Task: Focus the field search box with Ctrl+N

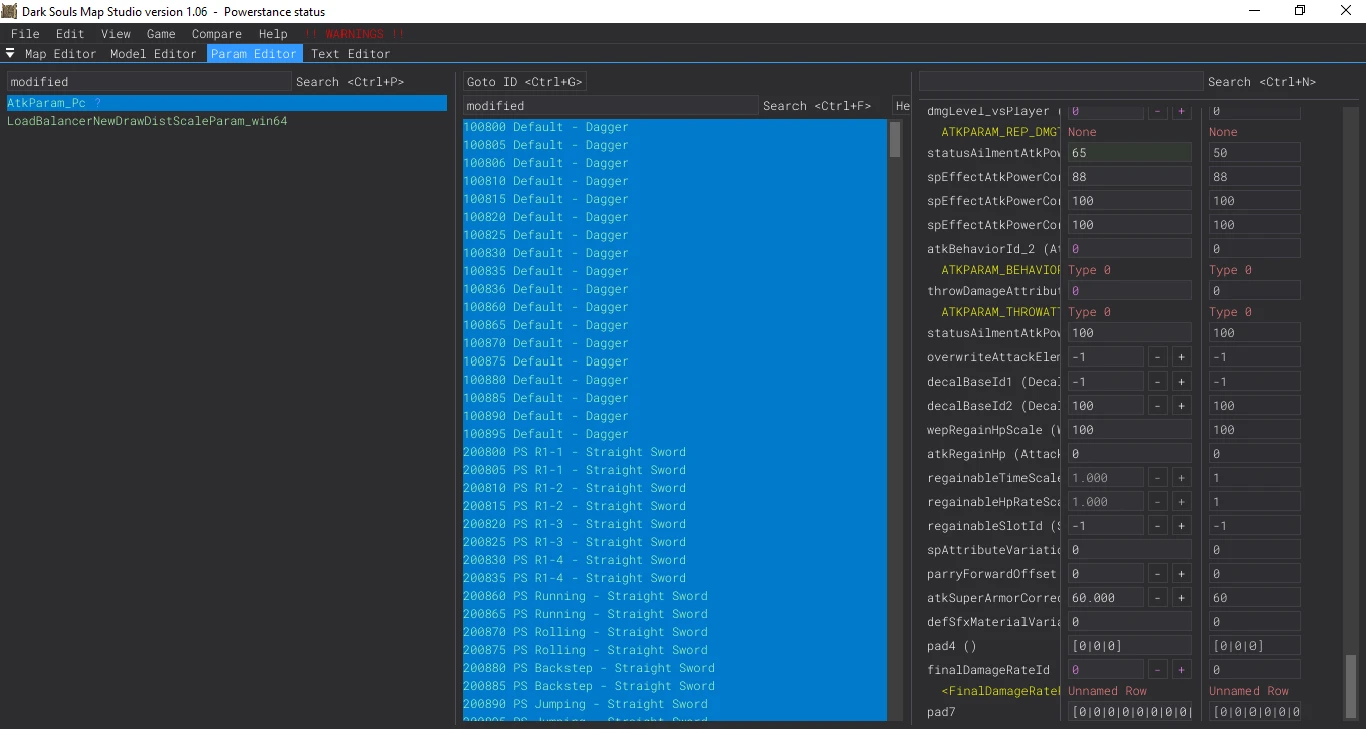Action: 1061,82
